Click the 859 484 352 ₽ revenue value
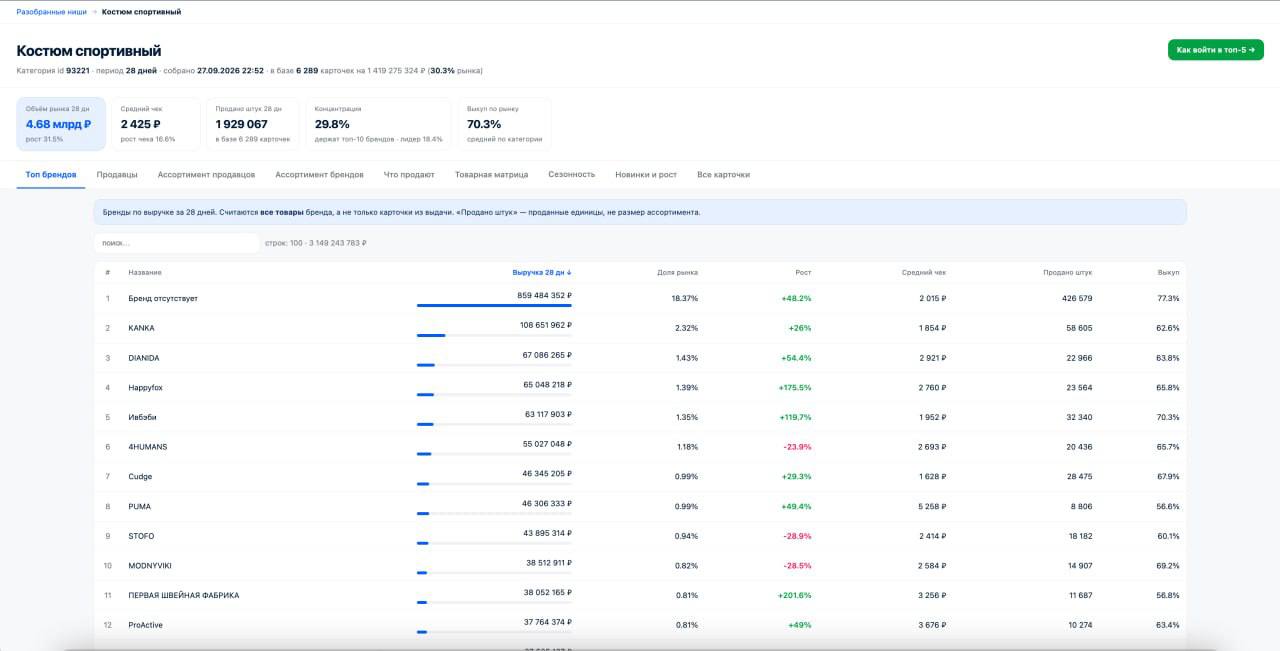This screenshot has height=651, width=1280. [x=544, y=295]
